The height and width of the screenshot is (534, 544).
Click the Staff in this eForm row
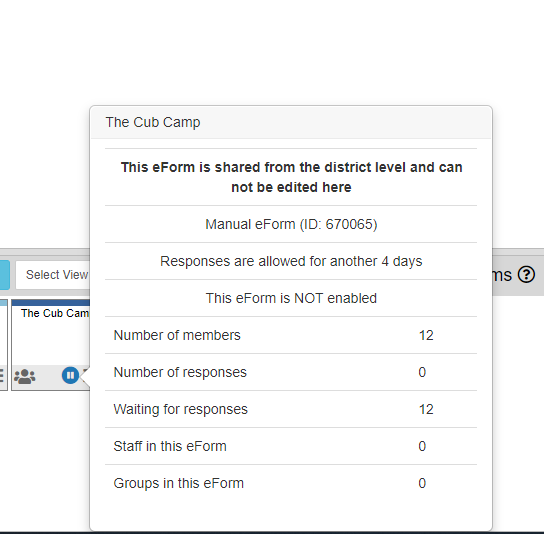click(x=291, y=446)
